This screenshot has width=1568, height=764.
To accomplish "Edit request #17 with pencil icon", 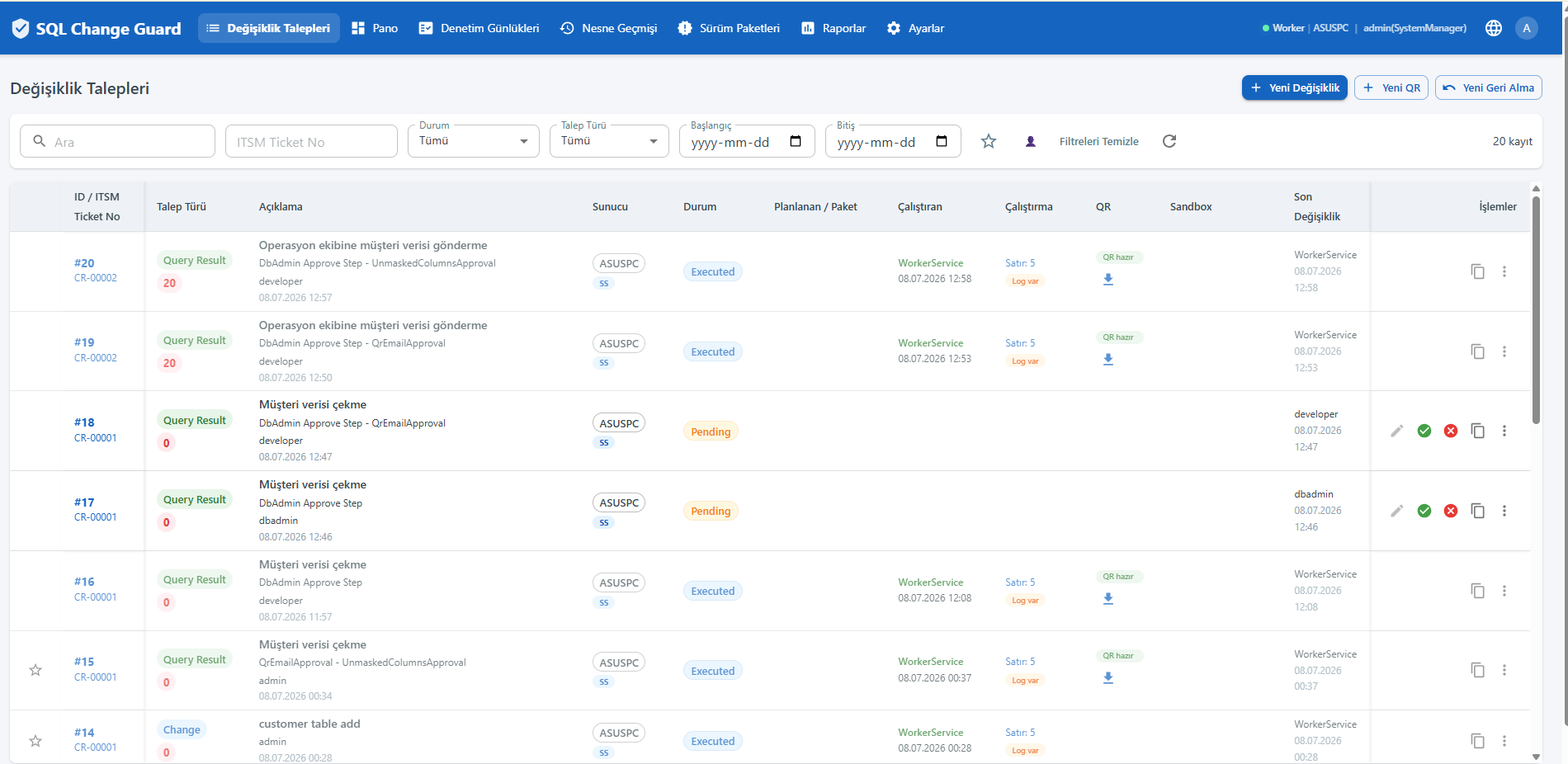I will point(1397,511).
